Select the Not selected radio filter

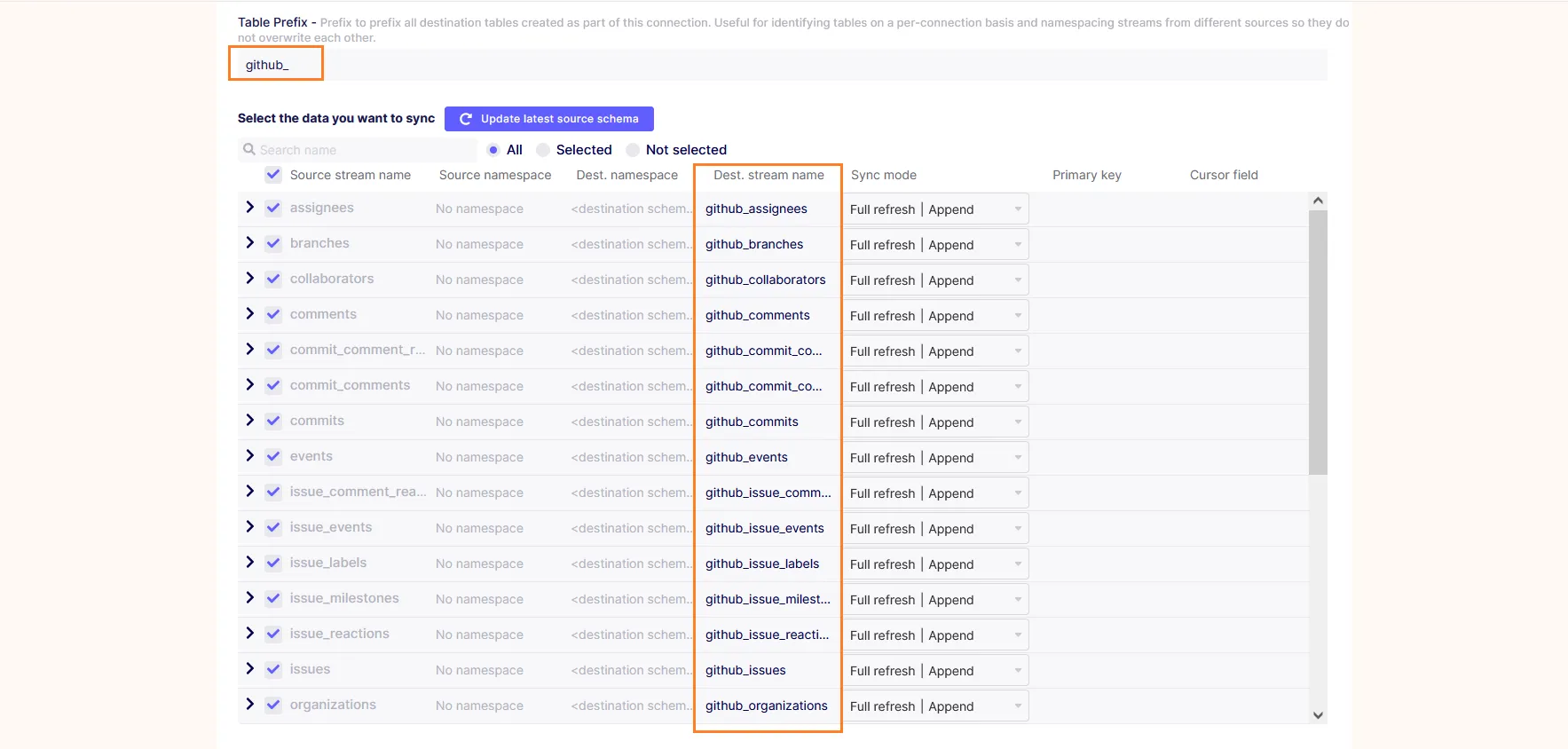tap(633, 150)
